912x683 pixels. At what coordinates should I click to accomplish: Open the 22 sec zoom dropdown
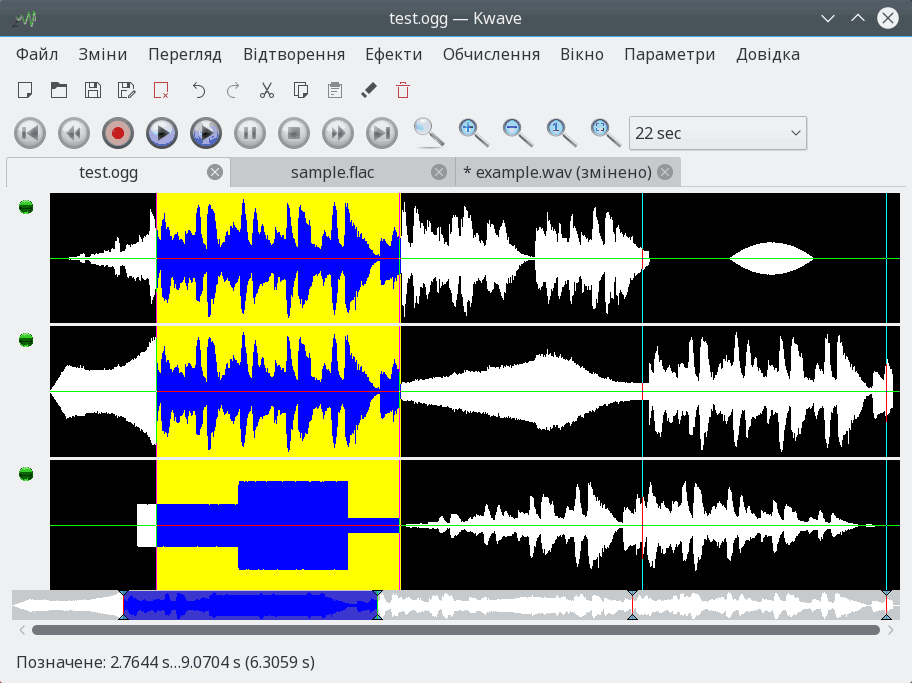tap(718, 133)
